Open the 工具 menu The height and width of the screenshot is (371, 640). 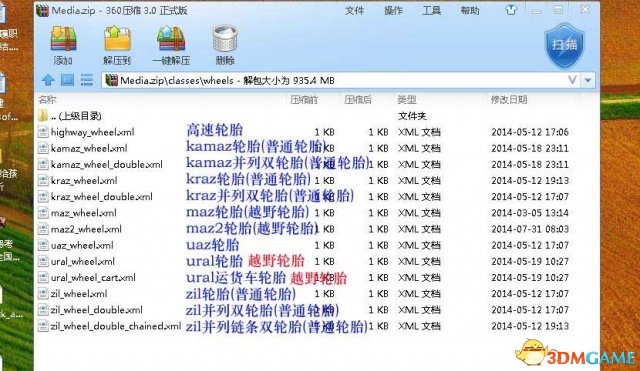coord(431,11)
